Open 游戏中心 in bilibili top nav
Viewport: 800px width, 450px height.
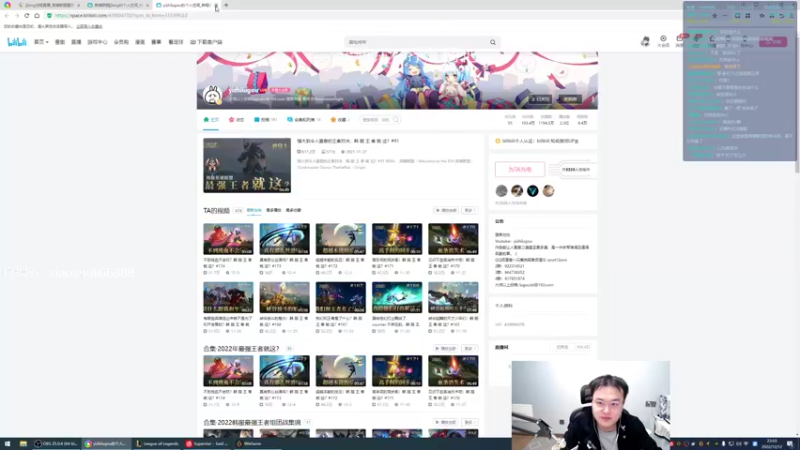click(97, 42)
